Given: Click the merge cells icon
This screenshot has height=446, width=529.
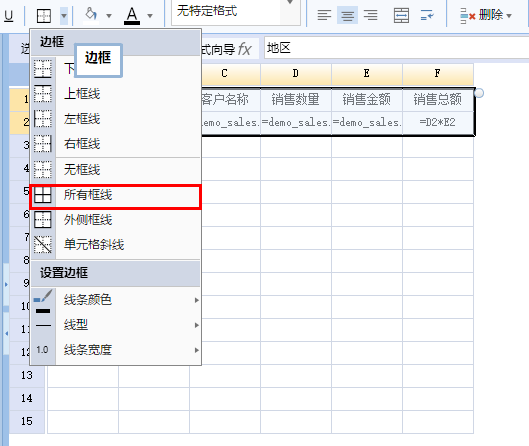Looking at the screenshot, I should tap(401, 15).
